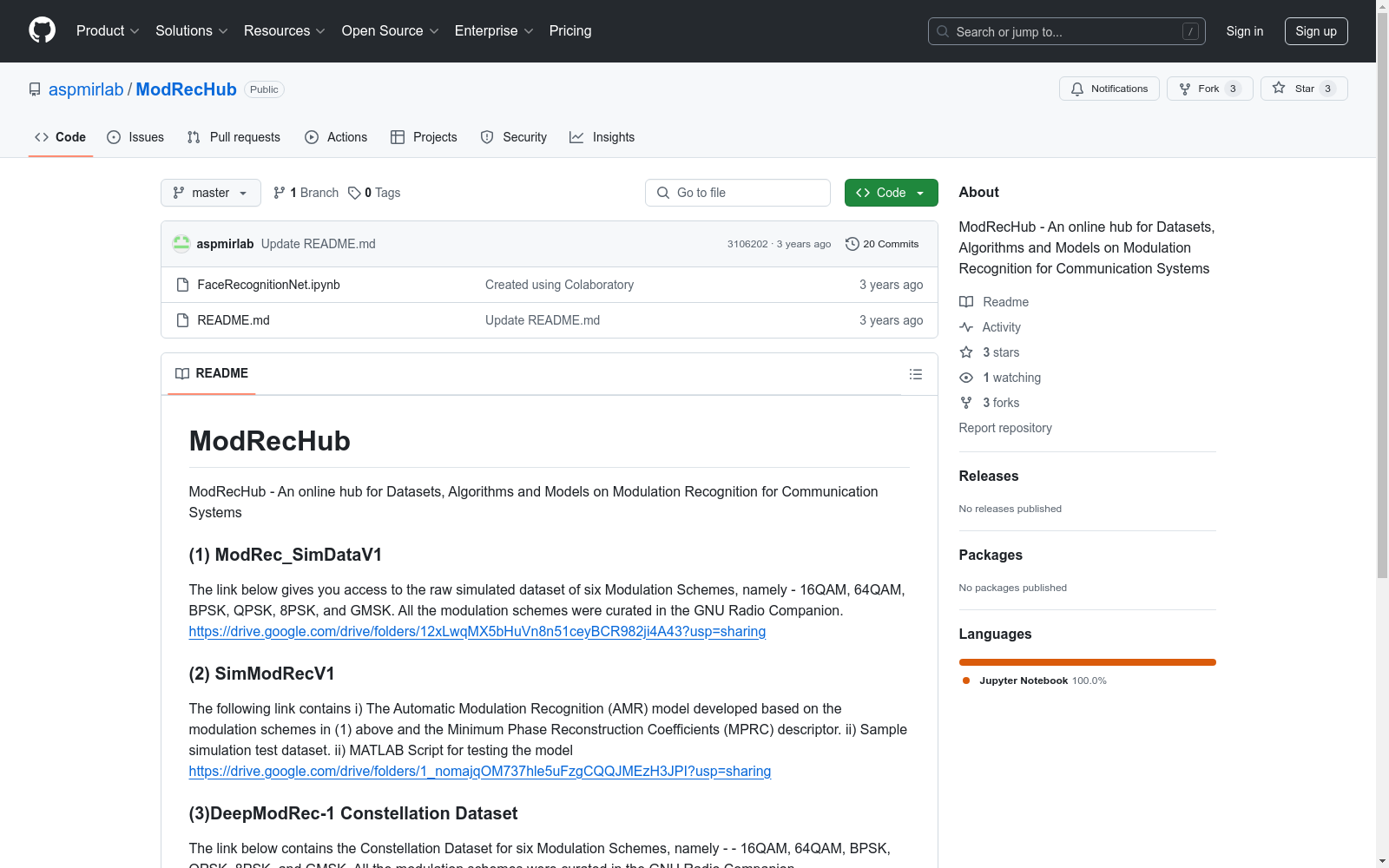Viewport: 1389px width, 868px height.
Task: Open the Created using Colaboratory commit
Action: point(559,285)
